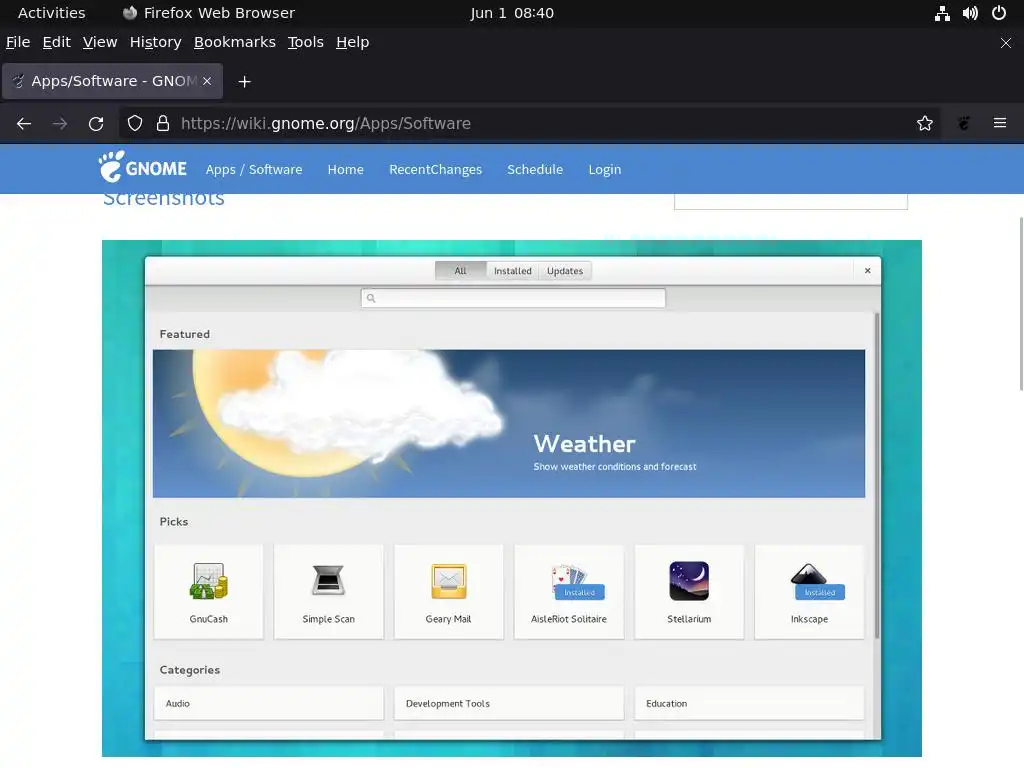This screenshot has width=1024, height=768.
Task: Click the All tab in Software screenshot
Action: coord(460,271)
